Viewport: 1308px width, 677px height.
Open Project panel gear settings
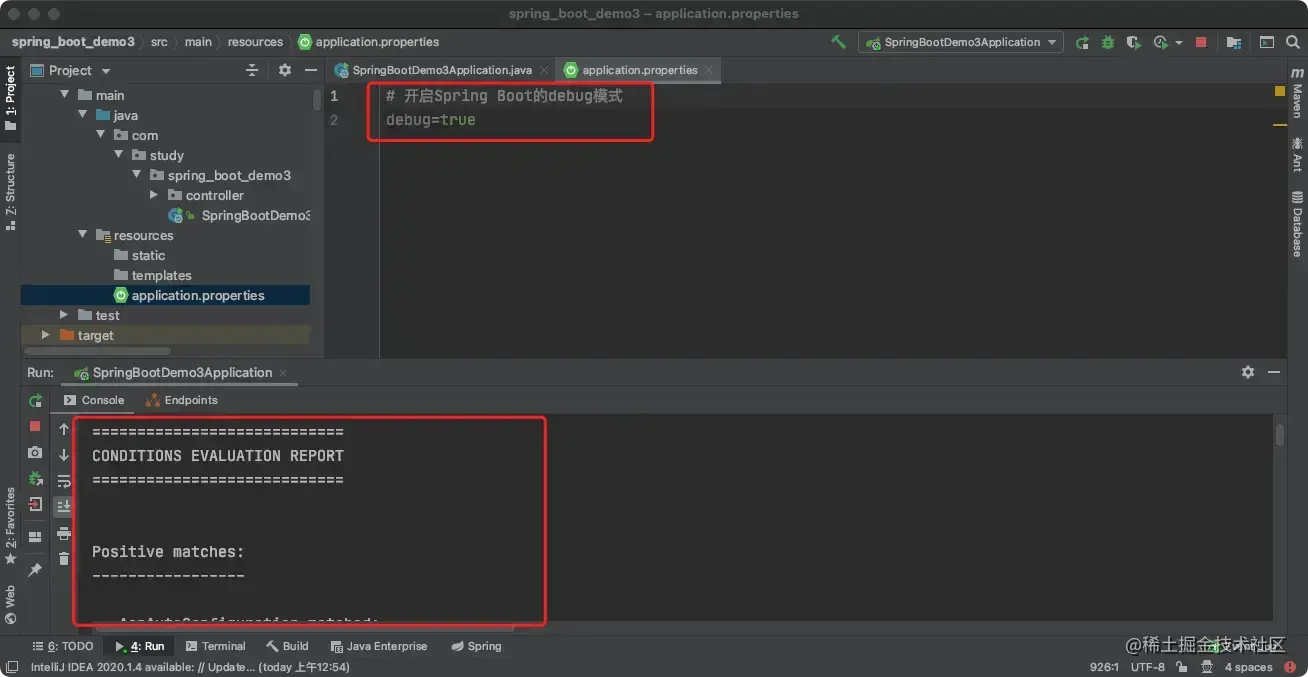click(x=285, y=70)
